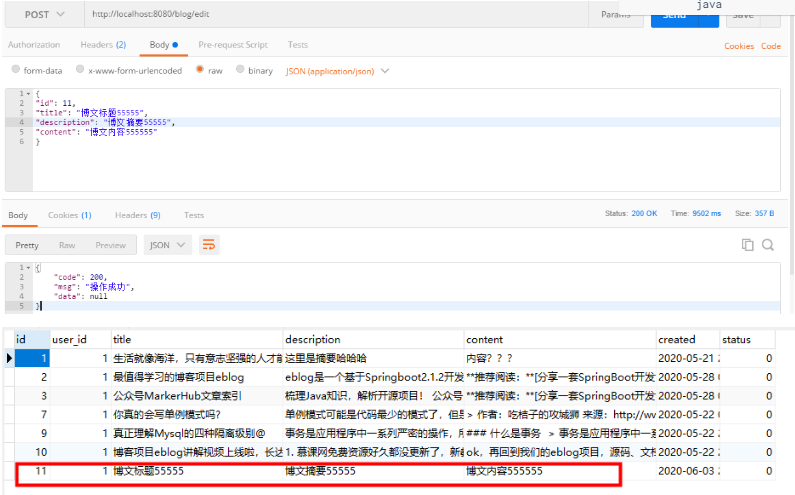The height and width of the screenshot is (495, 795).
Task: Click the created column header
Action: (688, 339)
